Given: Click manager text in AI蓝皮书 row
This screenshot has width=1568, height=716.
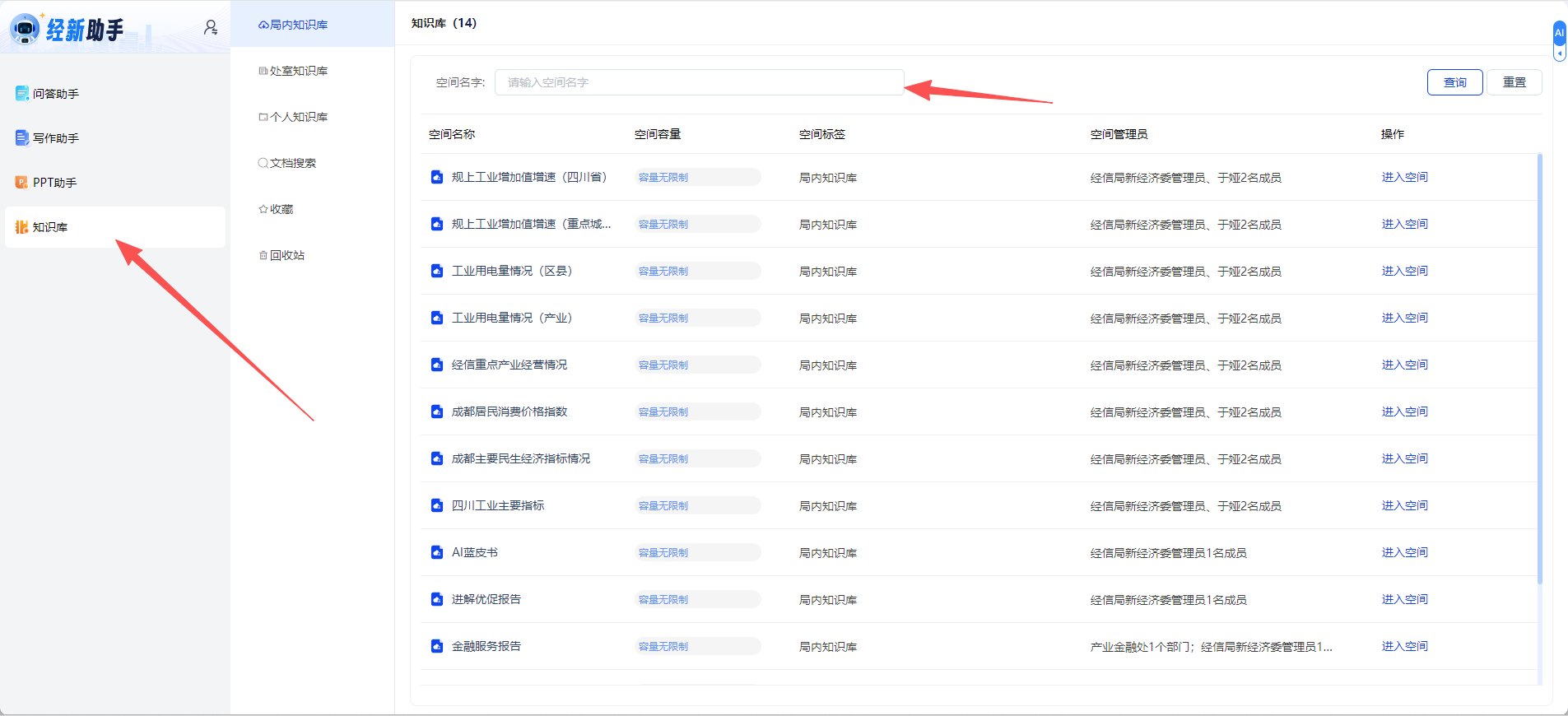Looking at the screenshot, I should (1168, 553).
